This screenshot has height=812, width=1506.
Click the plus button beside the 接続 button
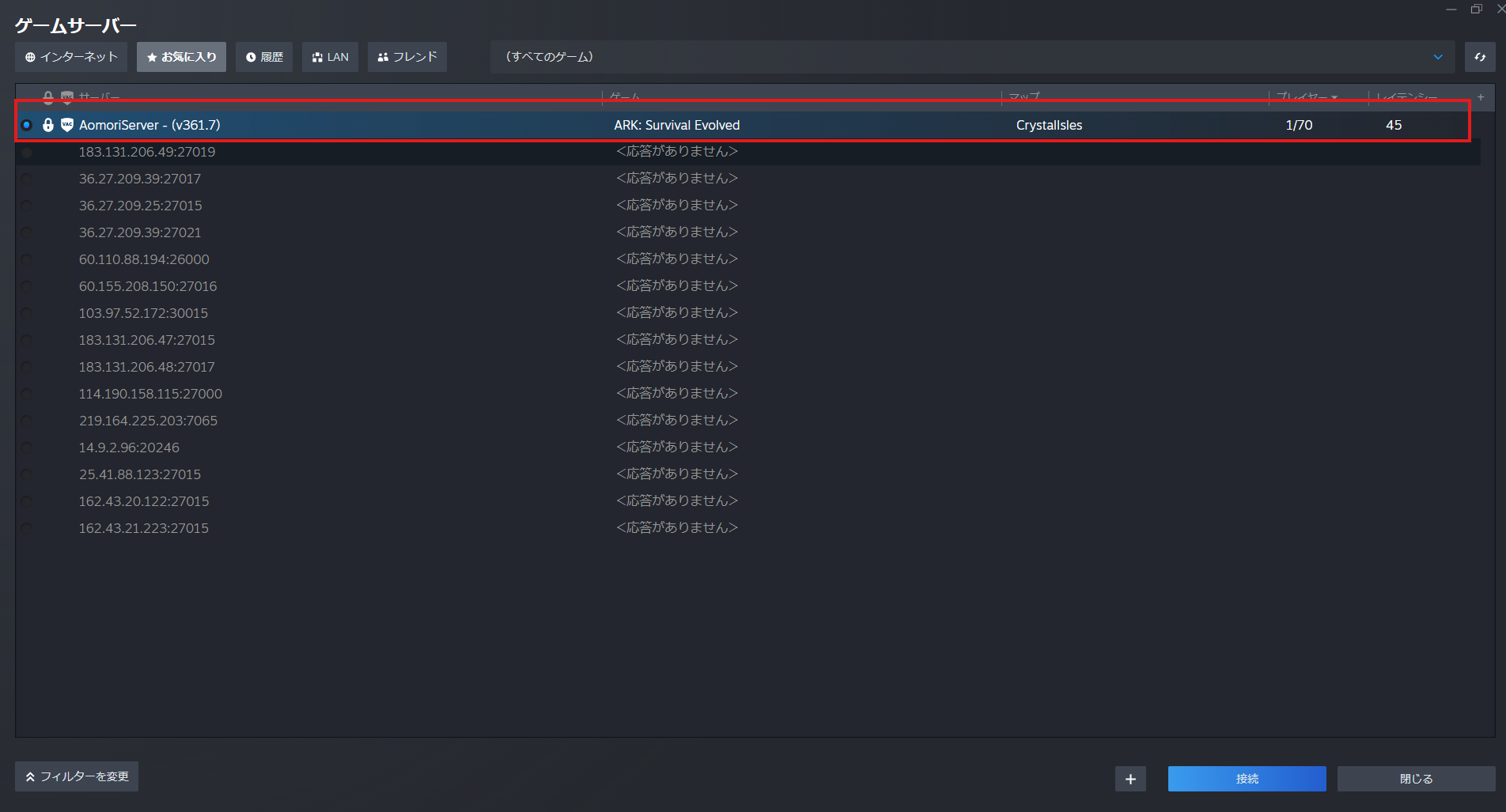point(1130,779)
